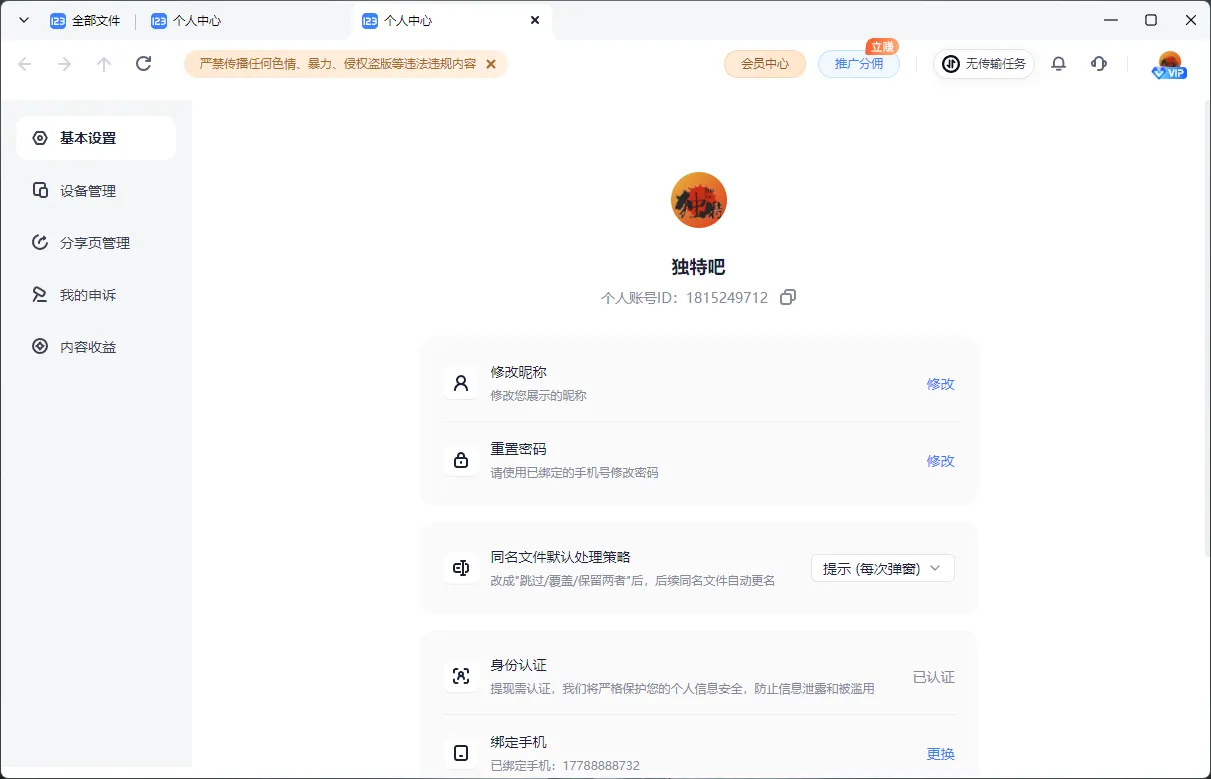Go back with the left arrow
The width and height of the screenshot is (1211, 779).
[25, 64]
